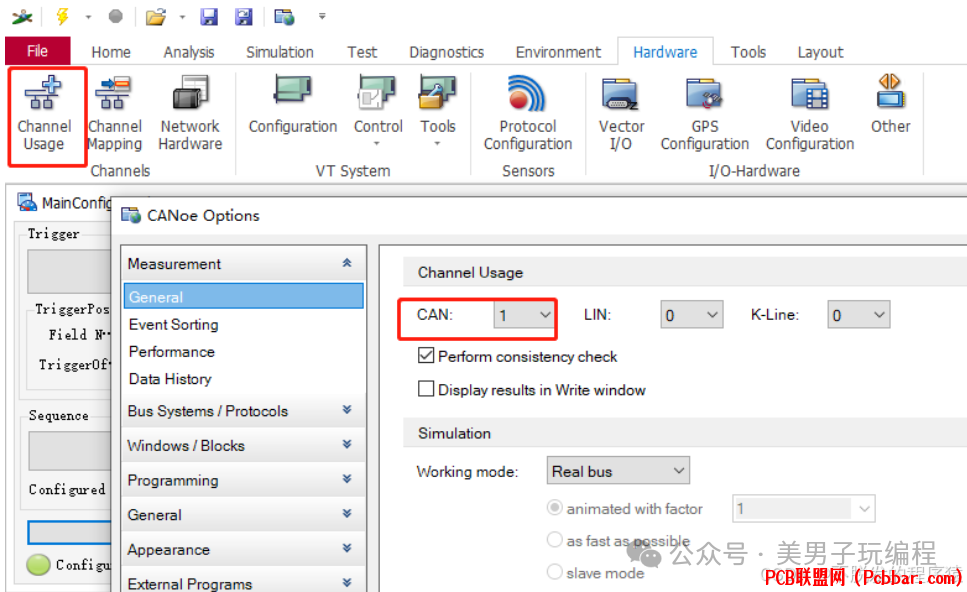Toggle Perform consistency check checkbox
Screen dimensions: 967x592
[426, 356]
